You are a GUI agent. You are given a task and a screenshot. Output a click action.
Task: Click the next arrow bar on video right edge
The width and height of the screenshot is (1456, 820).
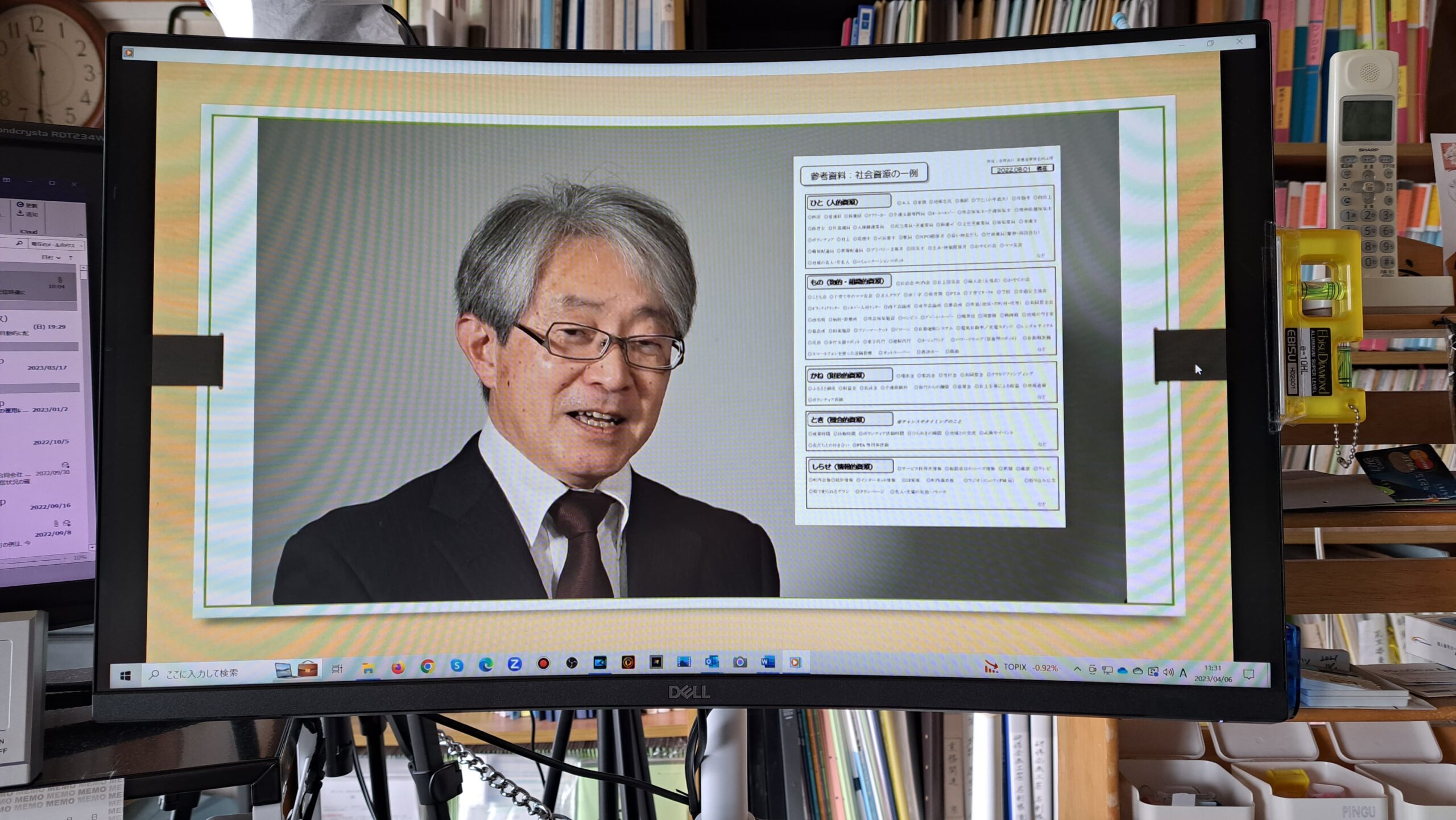pos(1190,355)
